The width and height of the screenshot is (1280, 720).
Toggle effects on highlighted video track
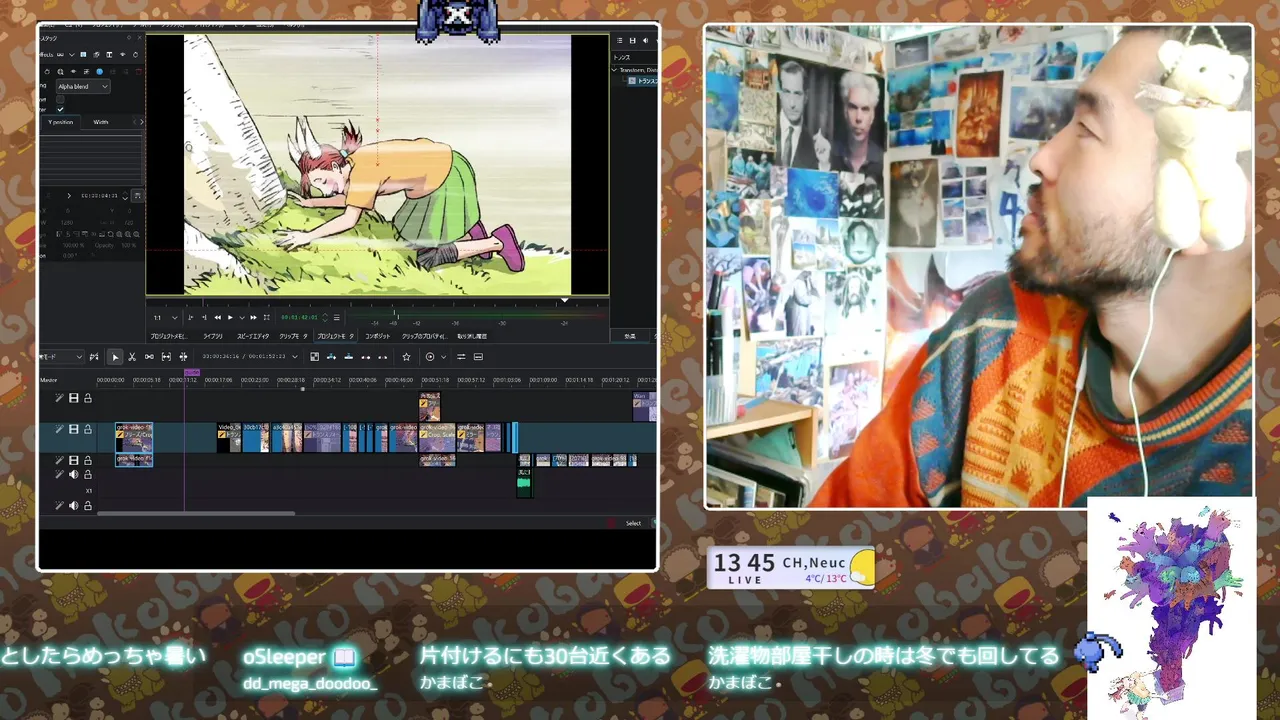tap(59, 430)
